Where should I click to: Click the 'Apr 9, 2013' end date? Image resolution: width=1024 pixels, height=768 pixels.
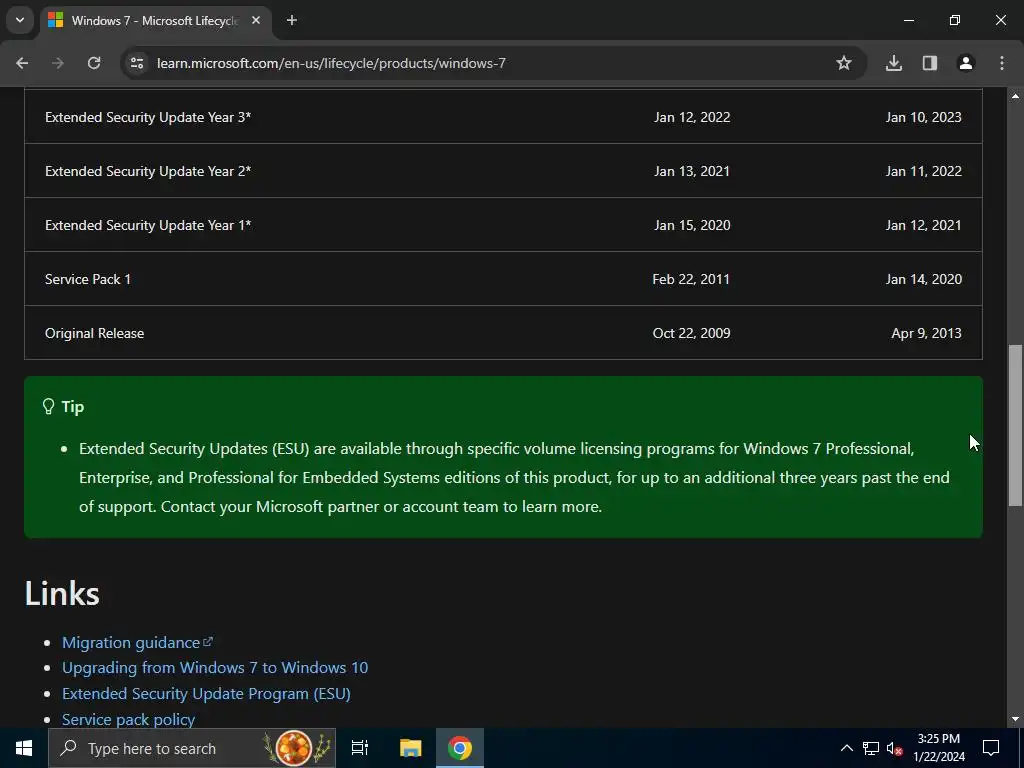click(x=927, y=333)
